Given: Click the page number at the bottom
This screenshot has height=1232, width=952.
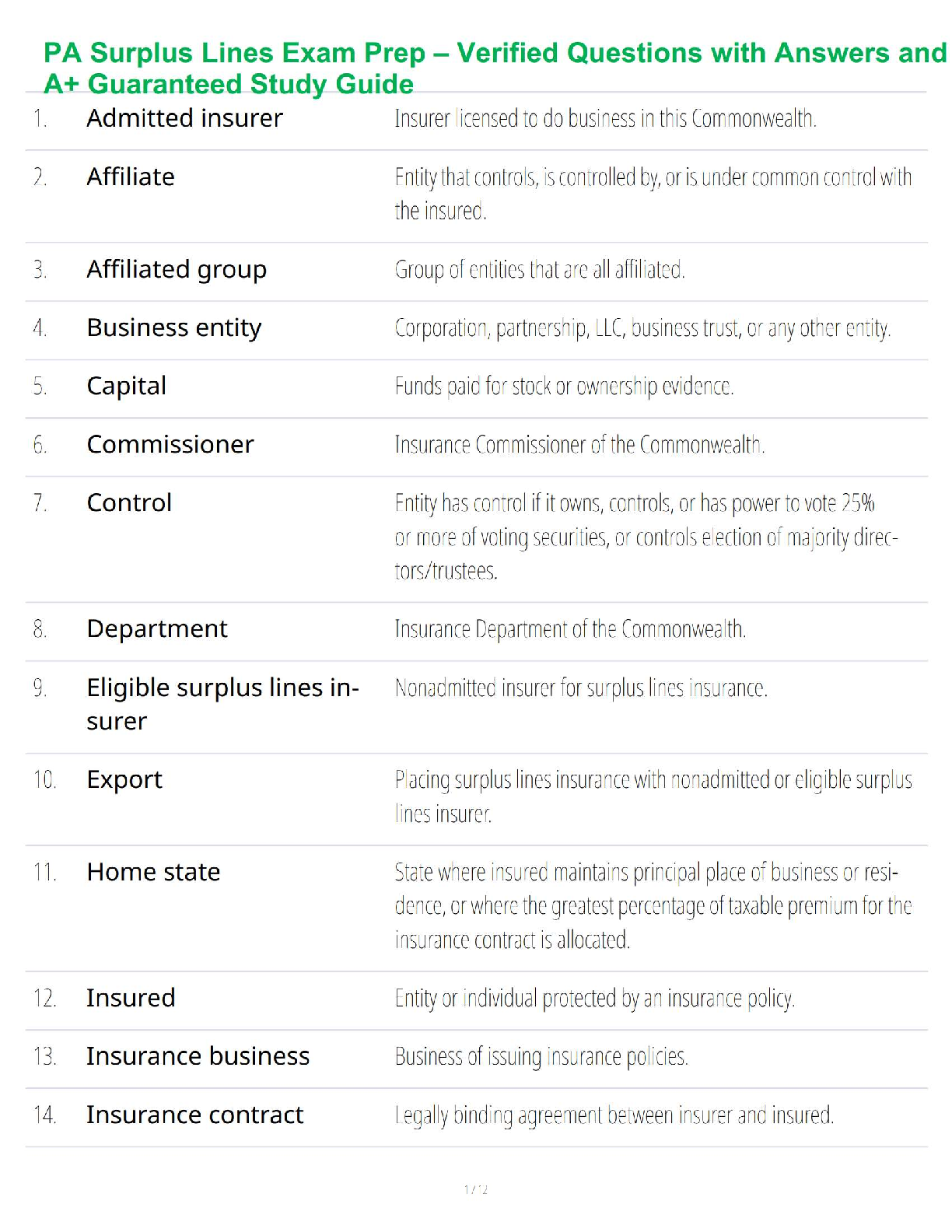Looking at the screenshot, I should [476, 1189].
